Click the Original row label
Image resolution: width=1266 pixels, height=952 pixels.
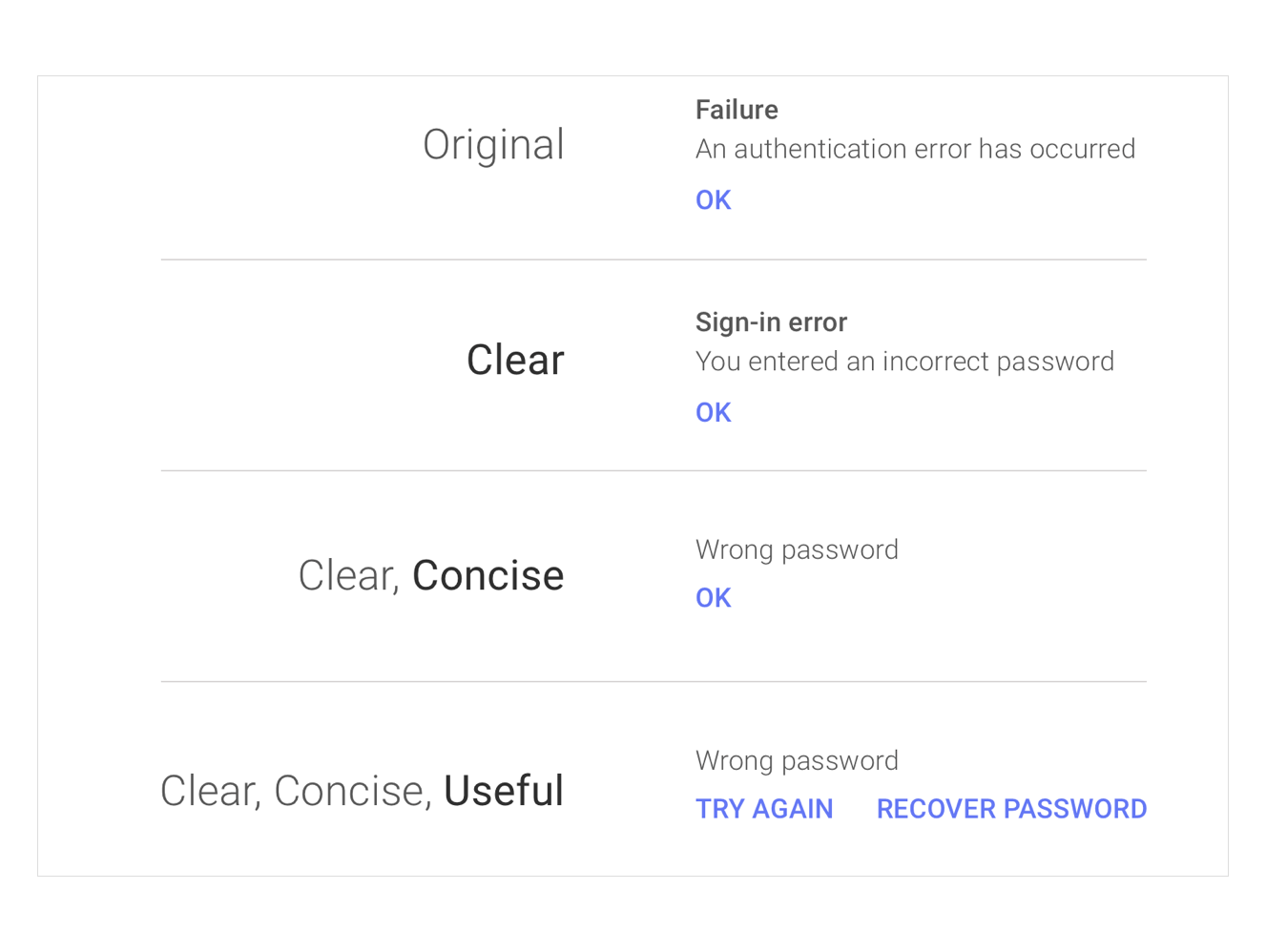click(493, 146)
